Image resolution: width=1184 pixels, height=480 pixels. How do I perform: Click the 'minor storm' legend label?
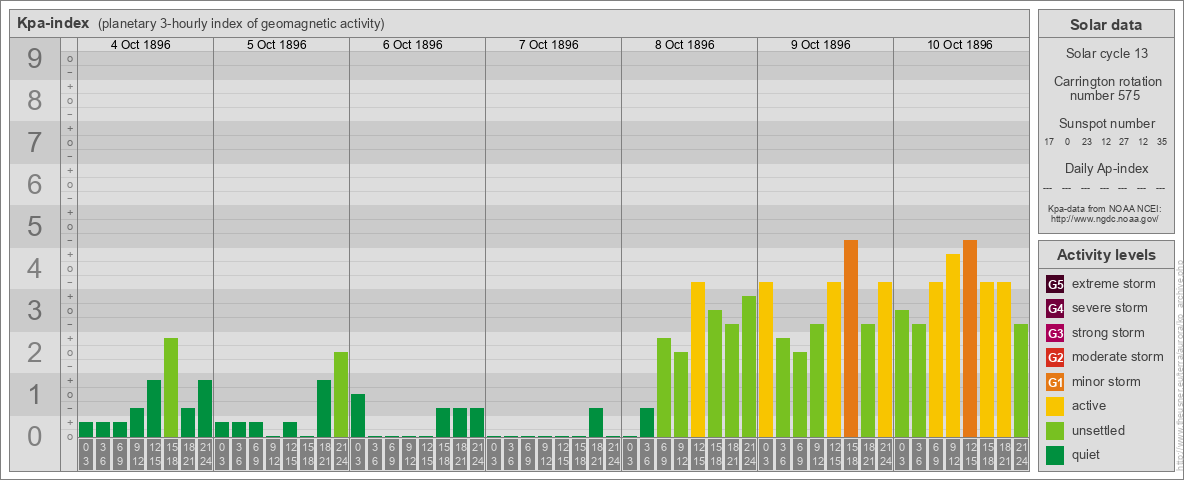(x=1106, y=382)
